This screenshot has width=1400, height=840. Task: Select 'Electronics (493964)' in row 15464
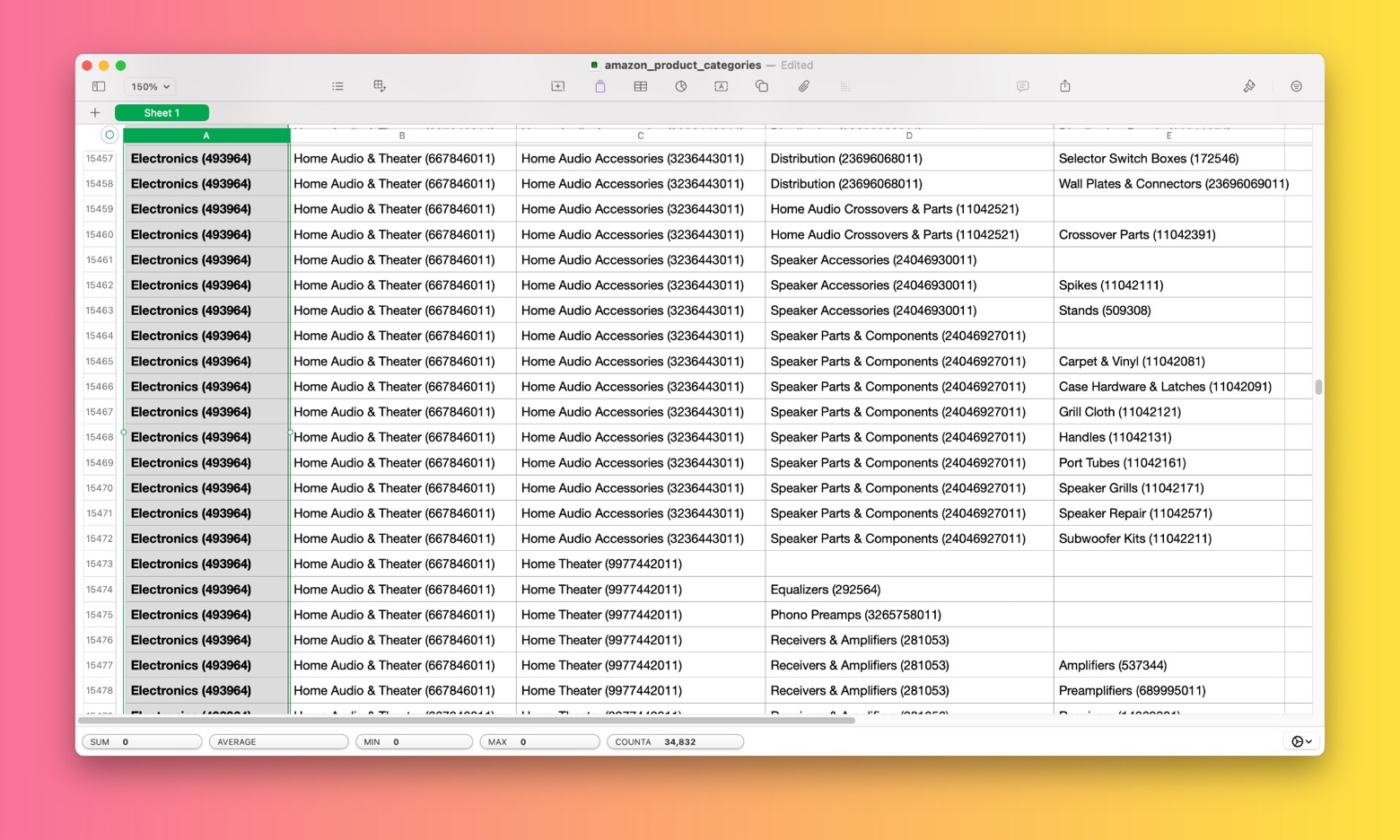(x=206, y=336)
